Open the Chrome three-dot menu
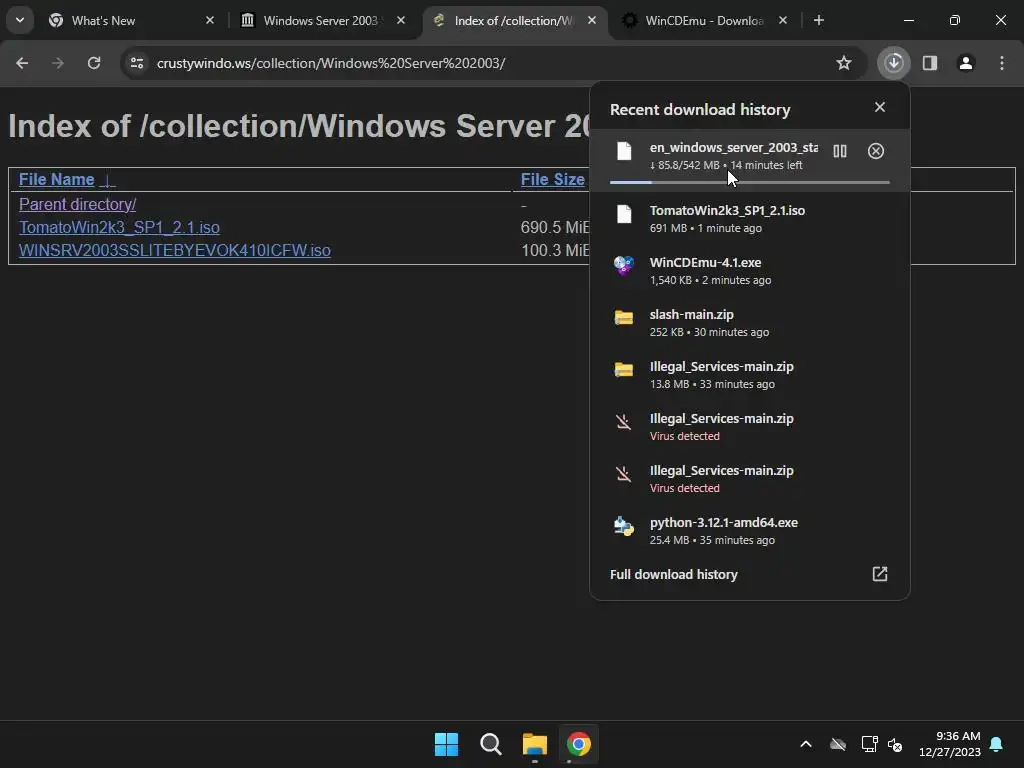1024x768 pixels. [x=1002, y=63]
